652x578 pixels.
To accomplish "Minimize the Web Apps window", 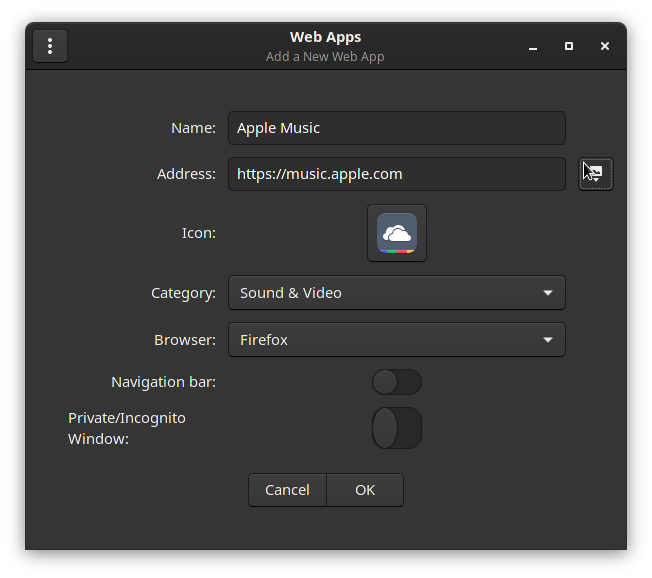I will tap(533, 46).
